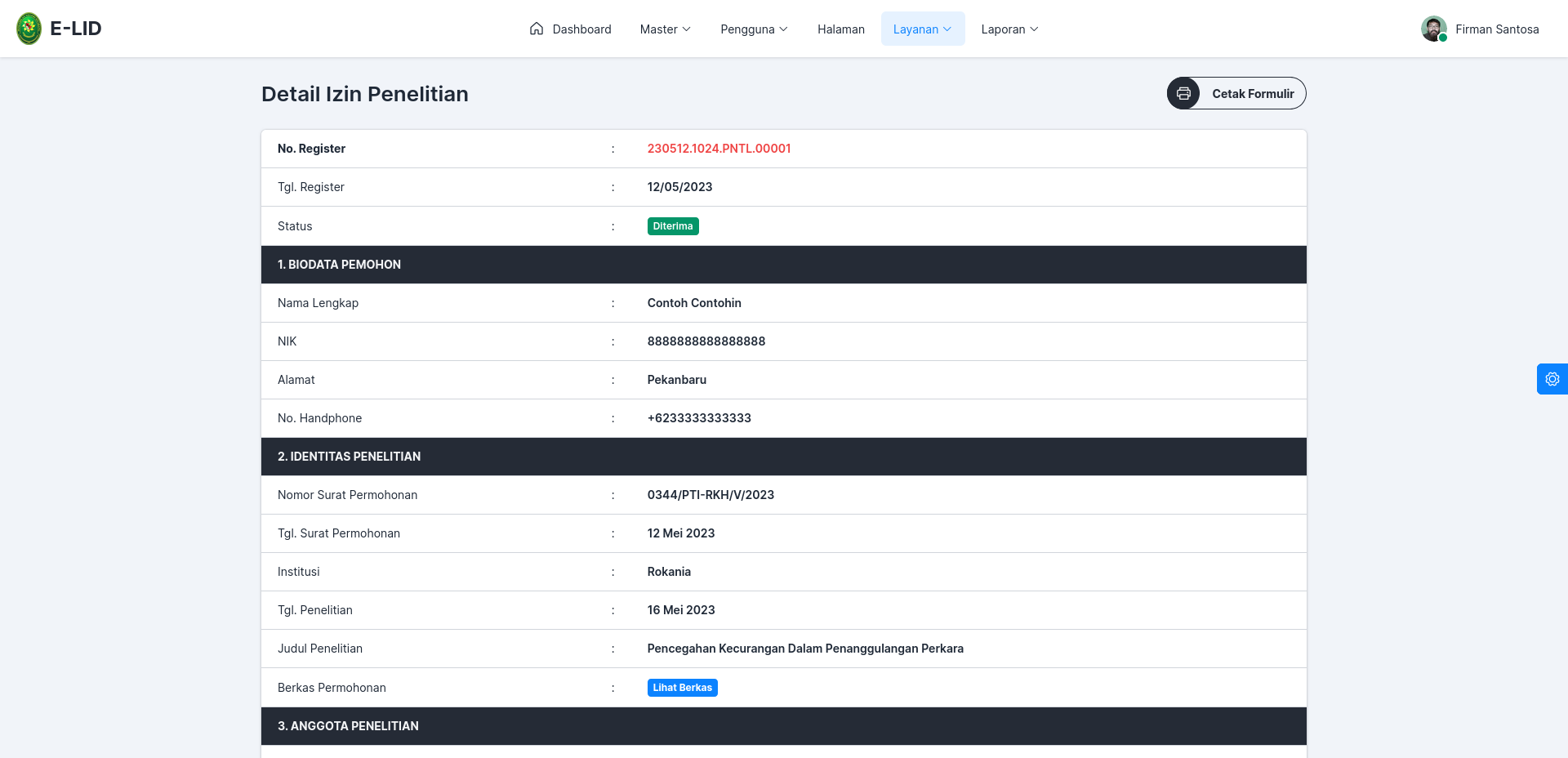Click the No. Register label

(x=311, y=149)
